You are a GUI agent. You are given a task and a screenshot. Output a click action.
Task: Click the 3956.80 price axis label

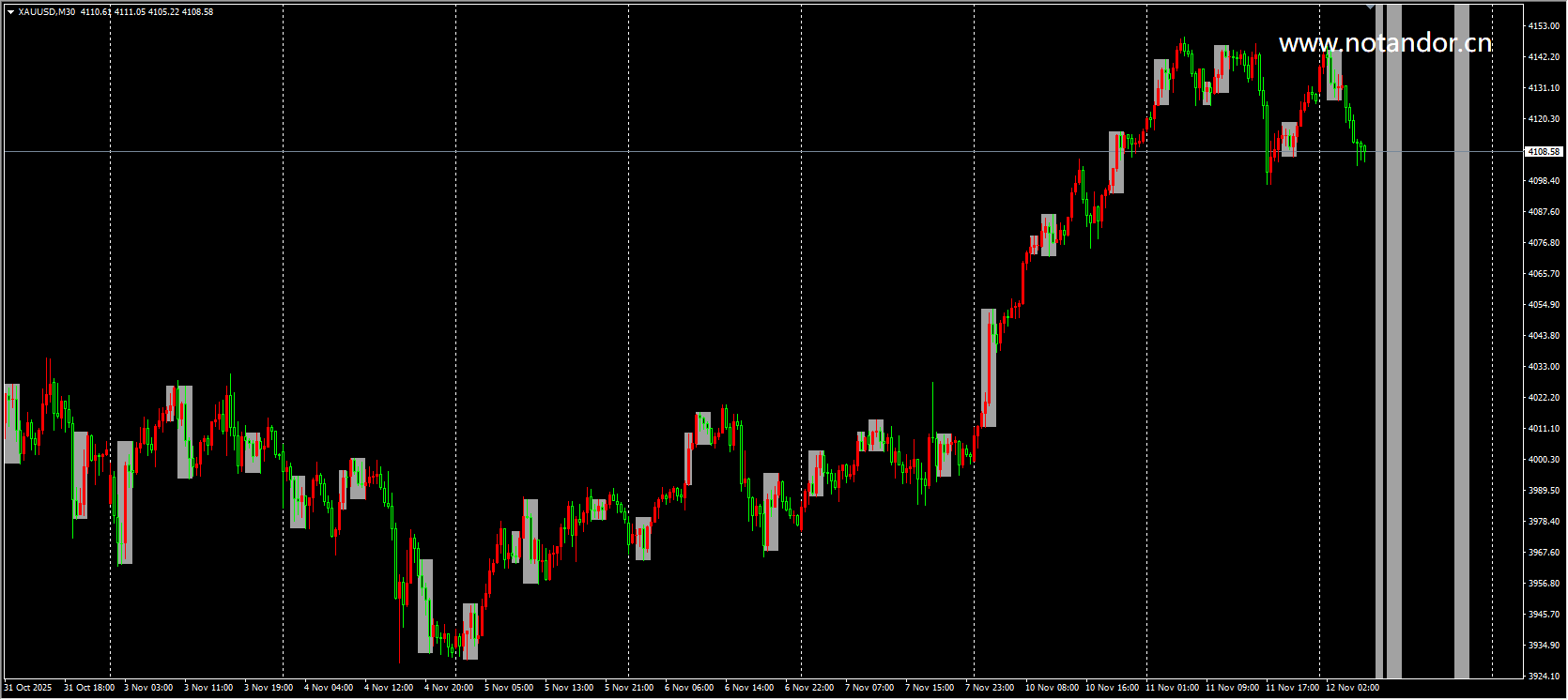tap(1544, 584)
